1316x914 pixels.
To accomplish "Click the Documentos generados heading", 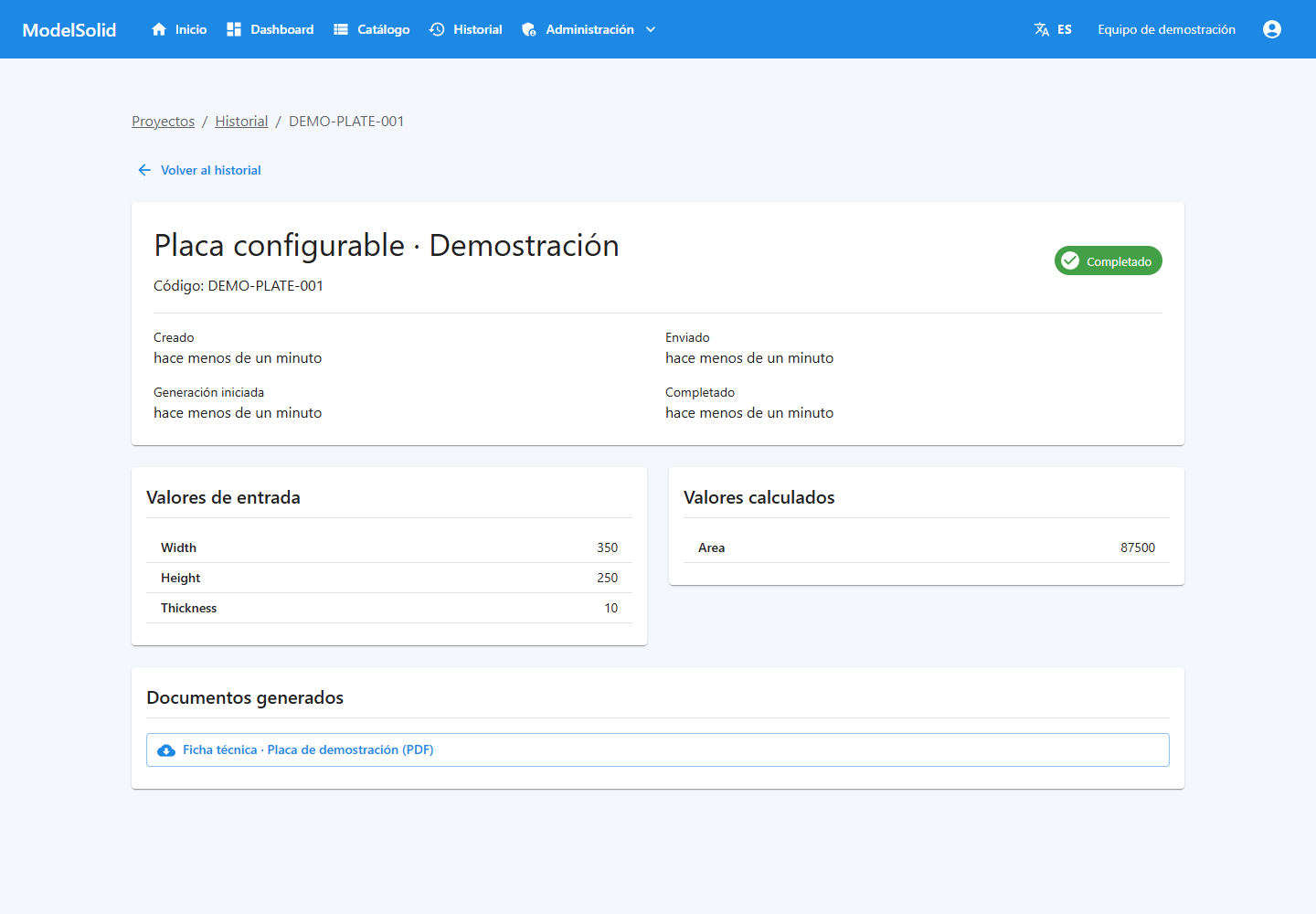I will pos(245,697).
